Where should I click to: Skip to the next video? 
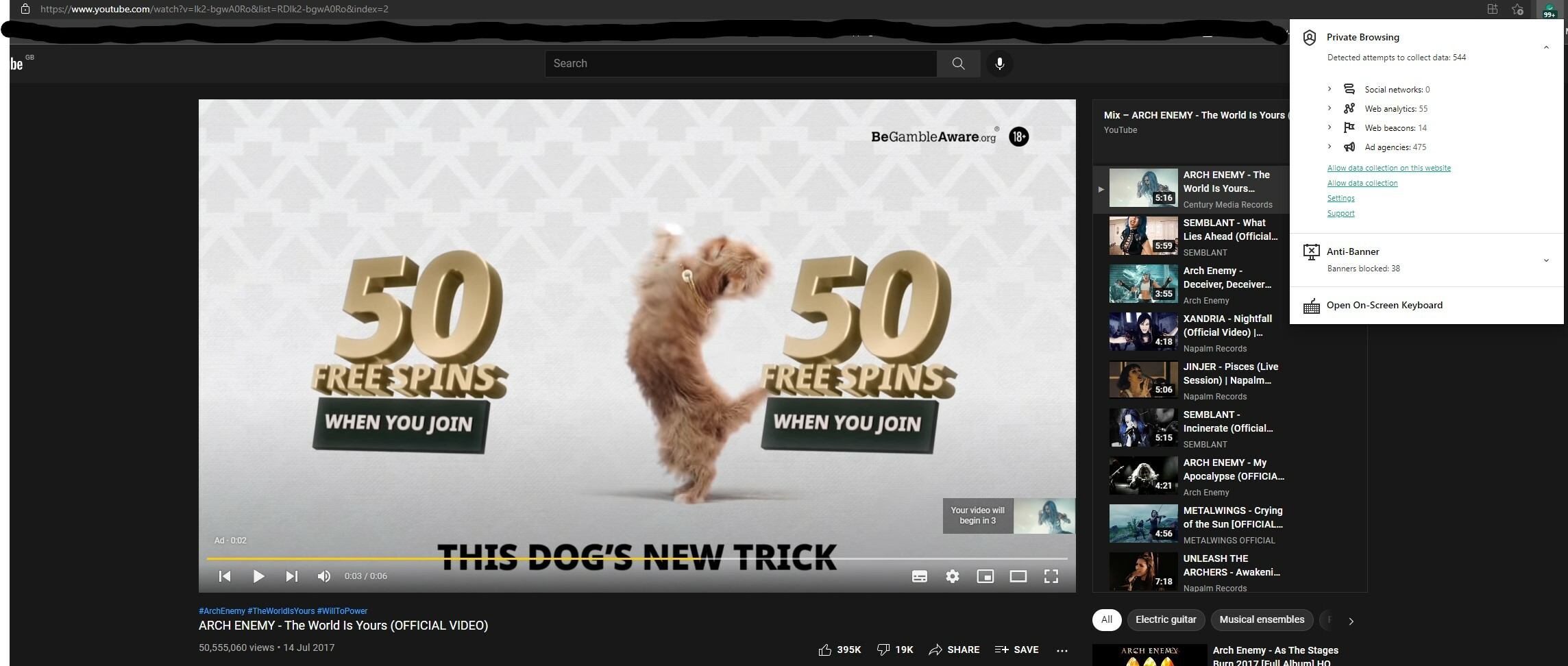coord(291,576)
